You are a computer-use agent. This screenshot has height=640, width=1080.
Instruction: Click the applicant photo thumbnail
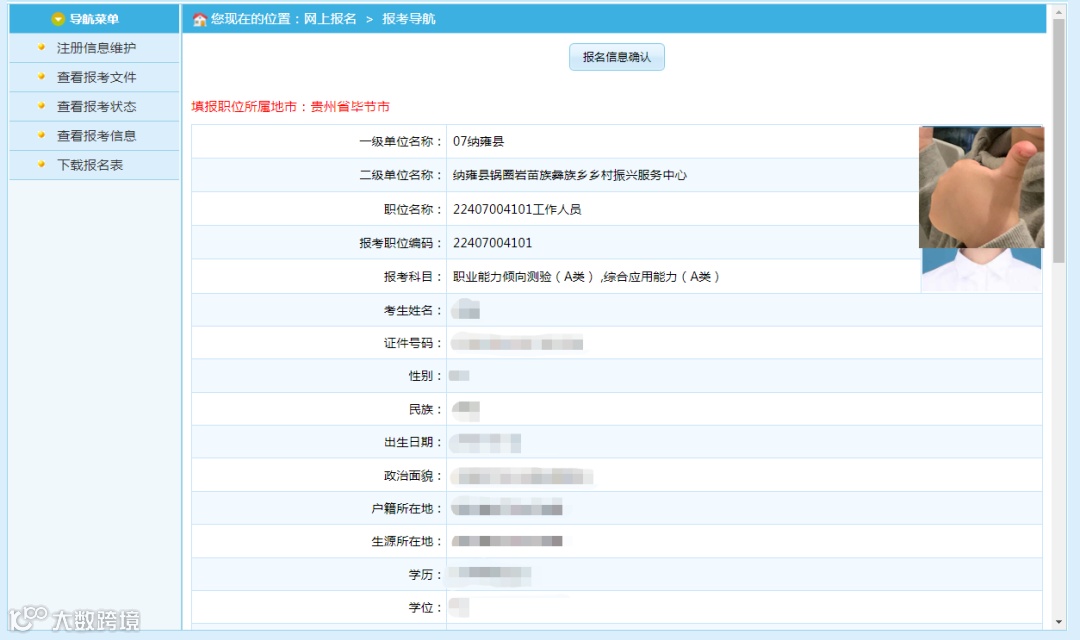tap(982, 209)
